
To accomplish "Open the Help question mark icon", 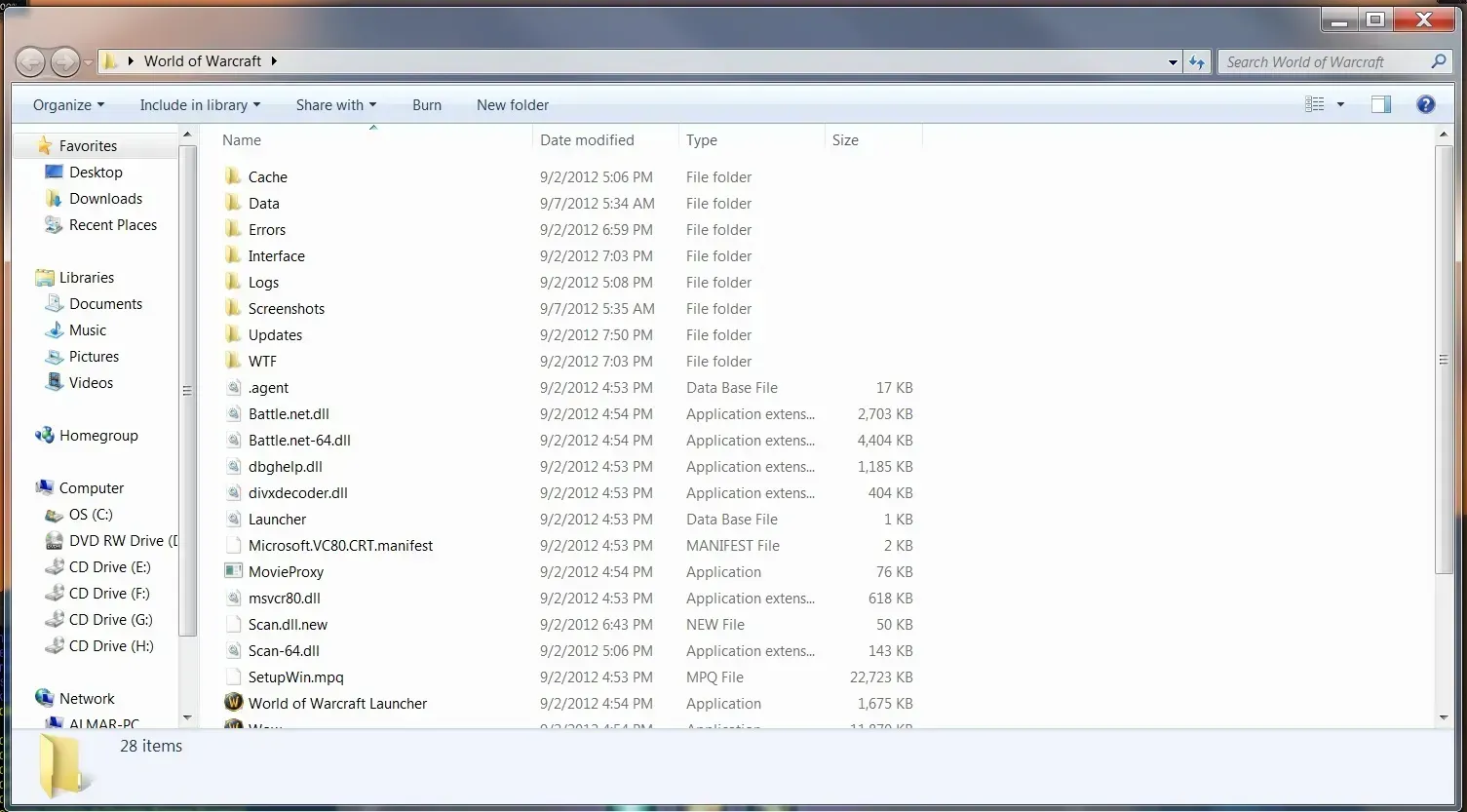I will pos(1425,104).
